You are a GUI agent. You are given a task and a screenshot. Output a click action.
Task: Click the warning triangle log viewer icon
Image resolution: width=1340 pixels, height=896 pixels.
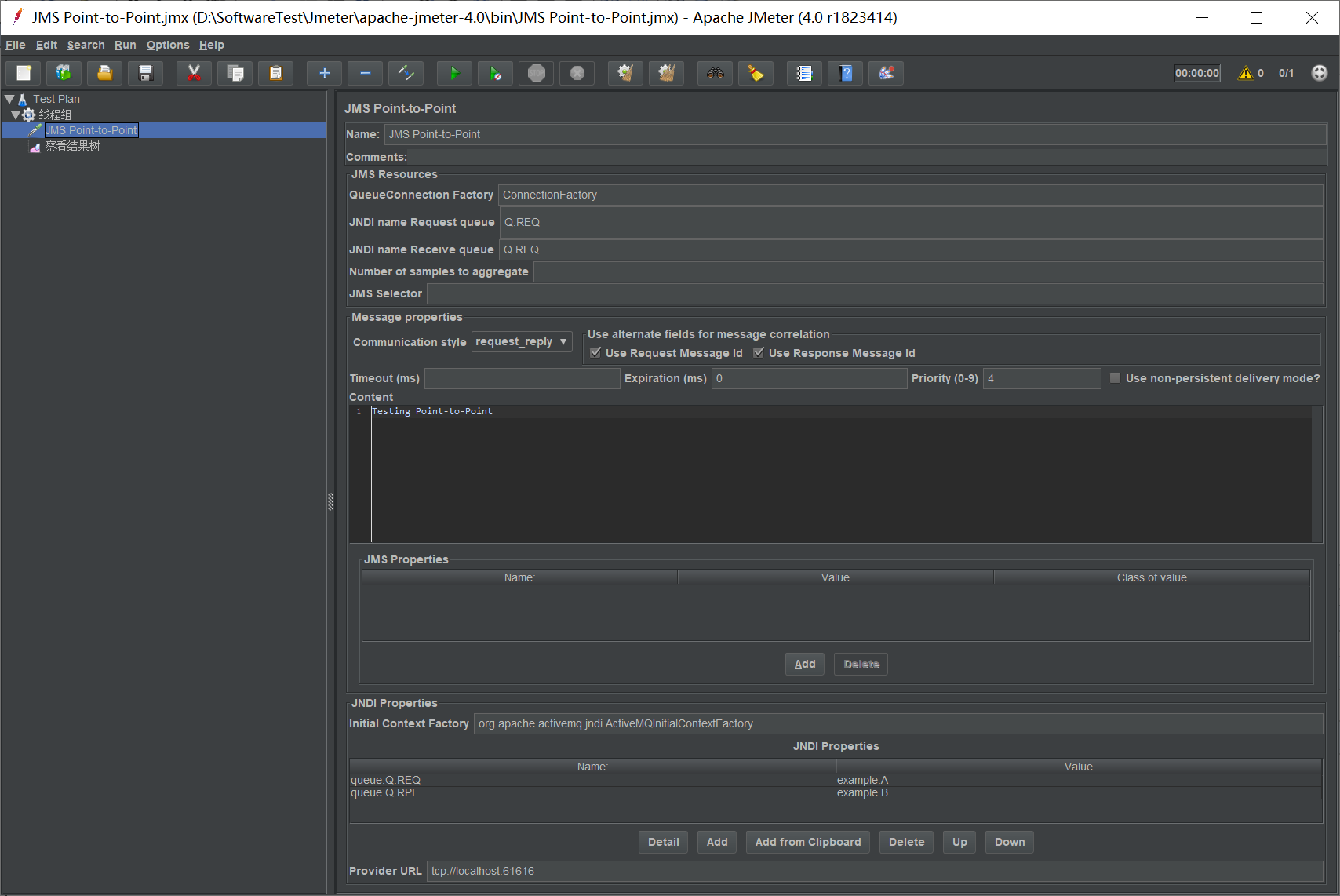[x=1245, y=73]
